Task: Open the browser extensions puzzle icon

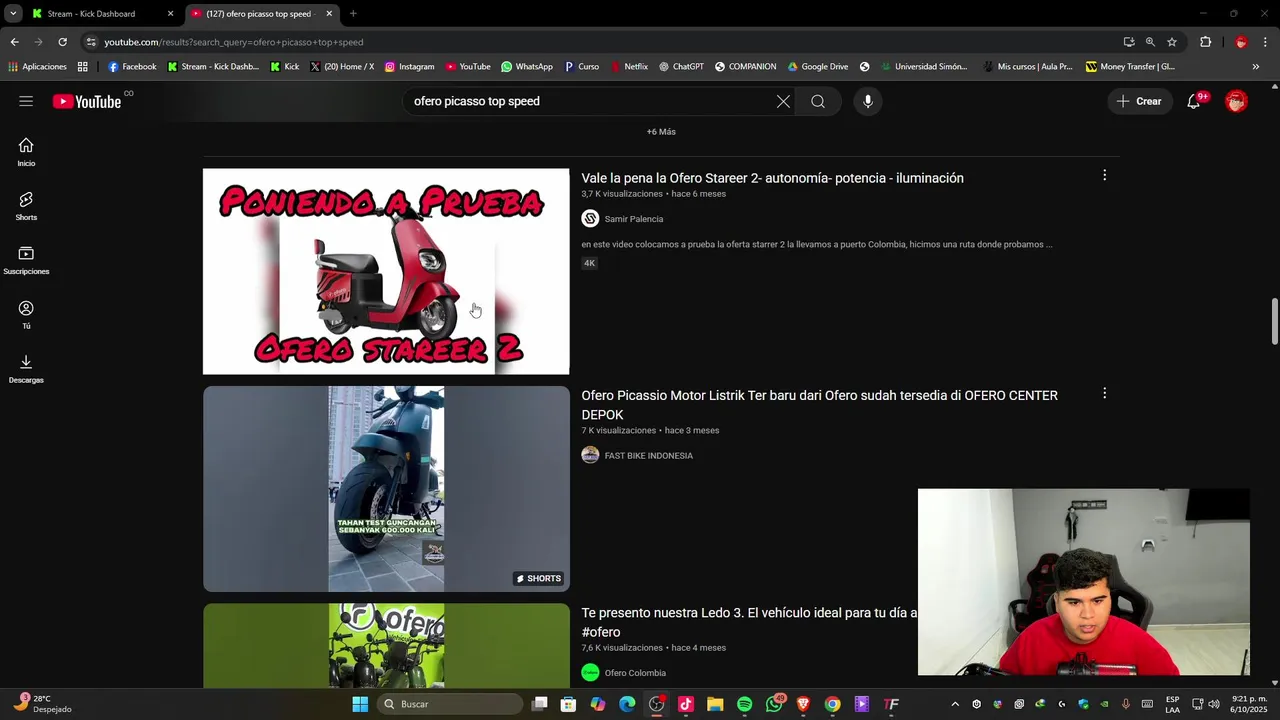Action: pyautogui.click(x=1205, y=42)
